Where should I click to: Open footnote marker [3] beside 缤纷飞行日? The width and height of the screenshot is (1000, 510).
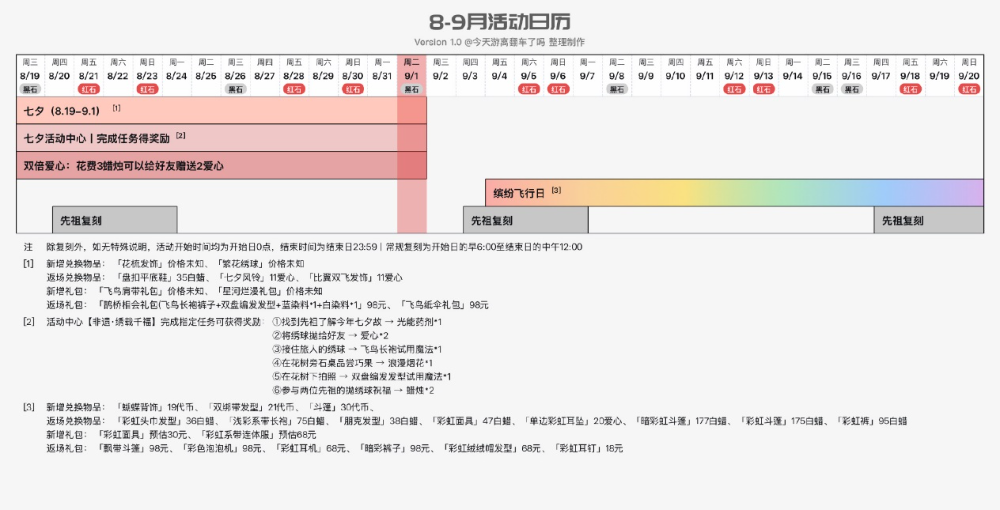(556, 190)
